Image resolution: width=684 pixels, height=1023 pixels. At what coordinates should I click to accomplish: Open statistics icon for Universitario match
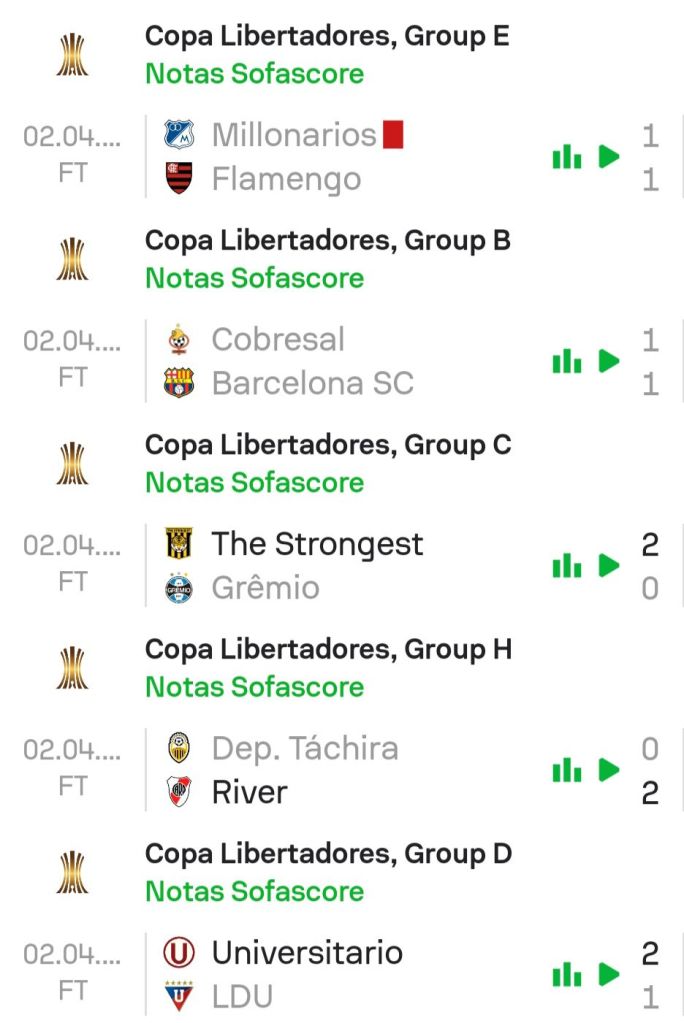pyautogui.click(x=566, y=974)
